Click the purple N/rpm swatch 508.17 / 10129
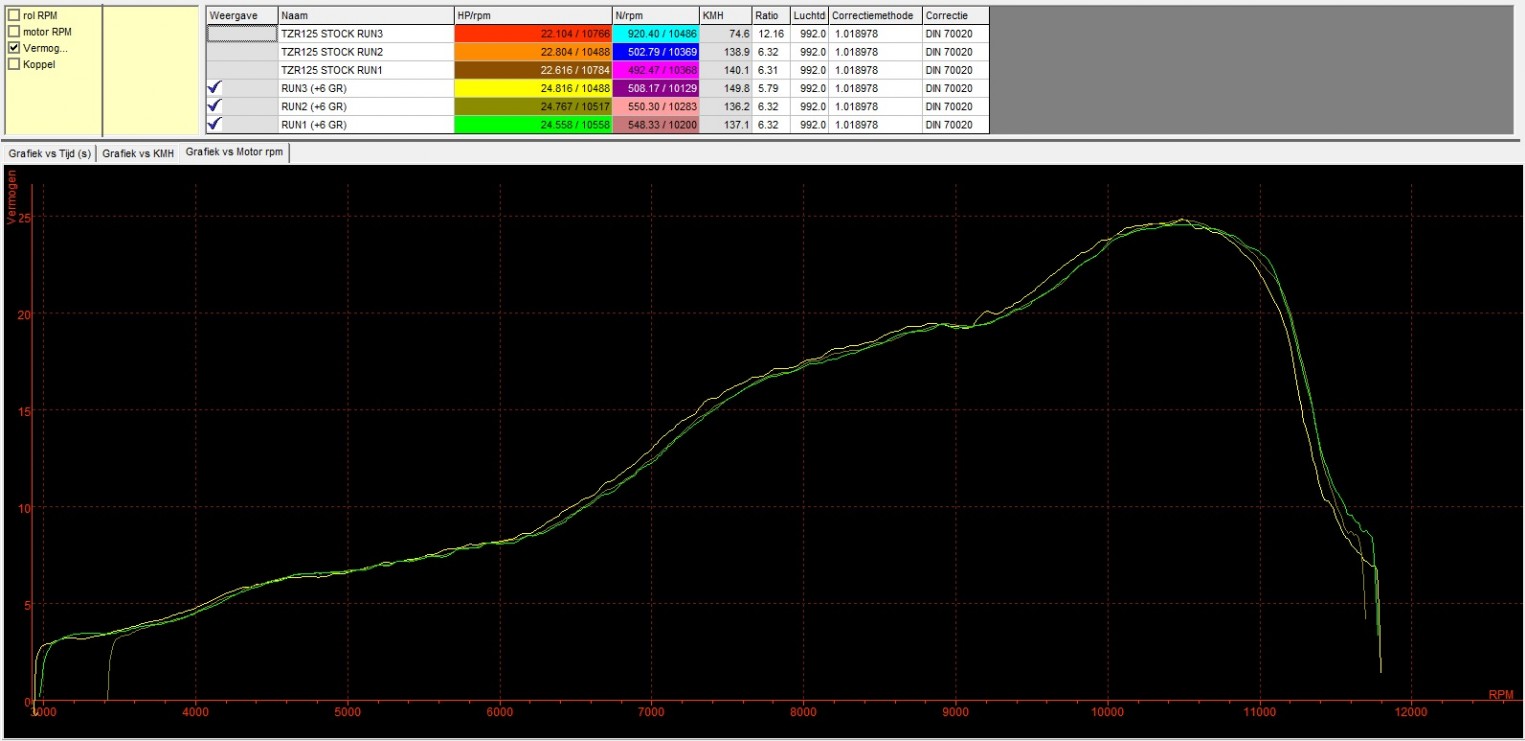 pyautogui.click(x=656, y=88)
